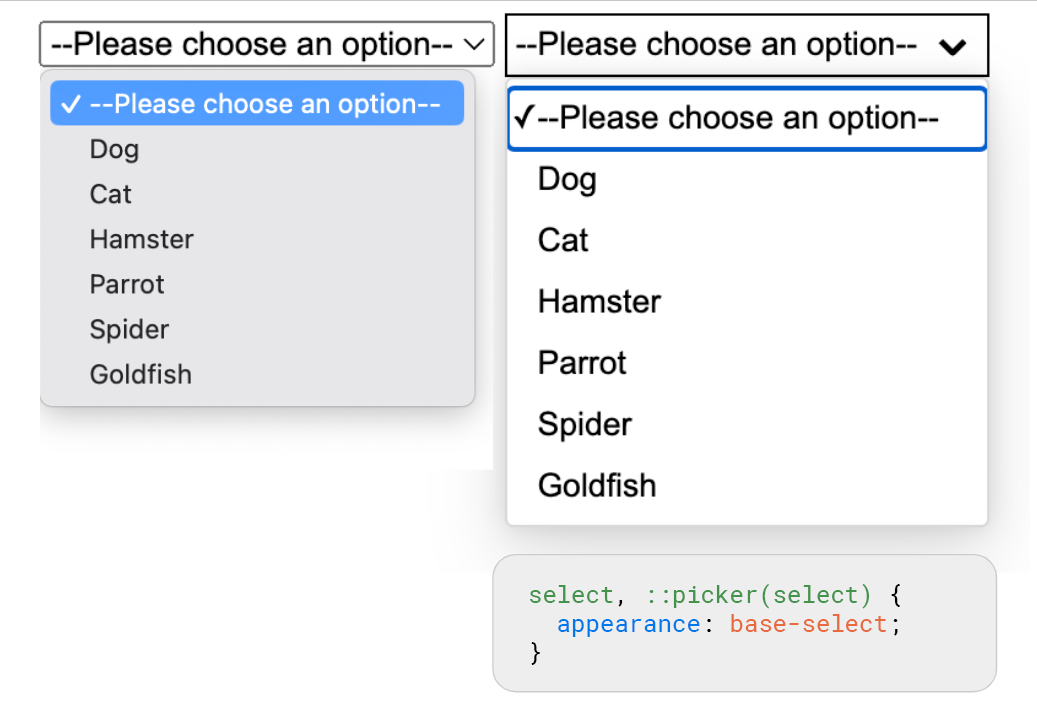Viewport: 1037px width, 708px height.
Task: Select Parrot in the right dropdown list
Action: pyautogui.click(x=582, y=363)
